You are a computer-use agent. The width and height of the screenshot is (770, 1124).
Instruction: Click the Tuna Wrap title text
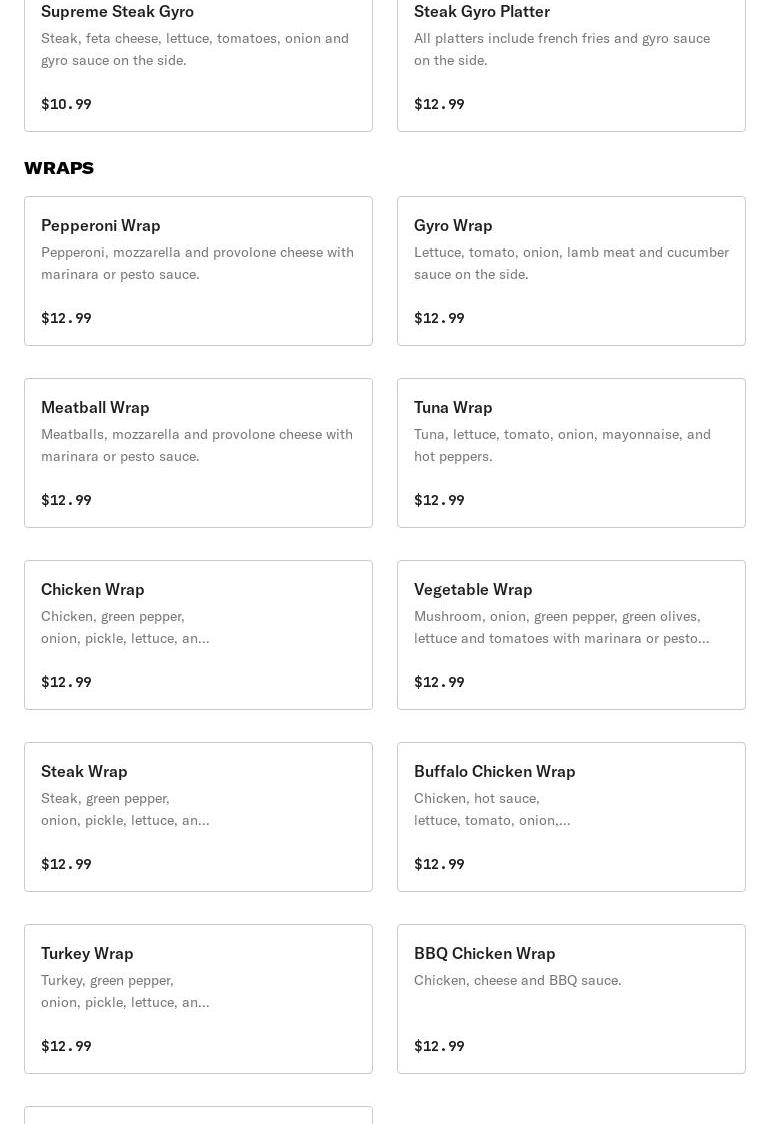click(x=453, y=407)
